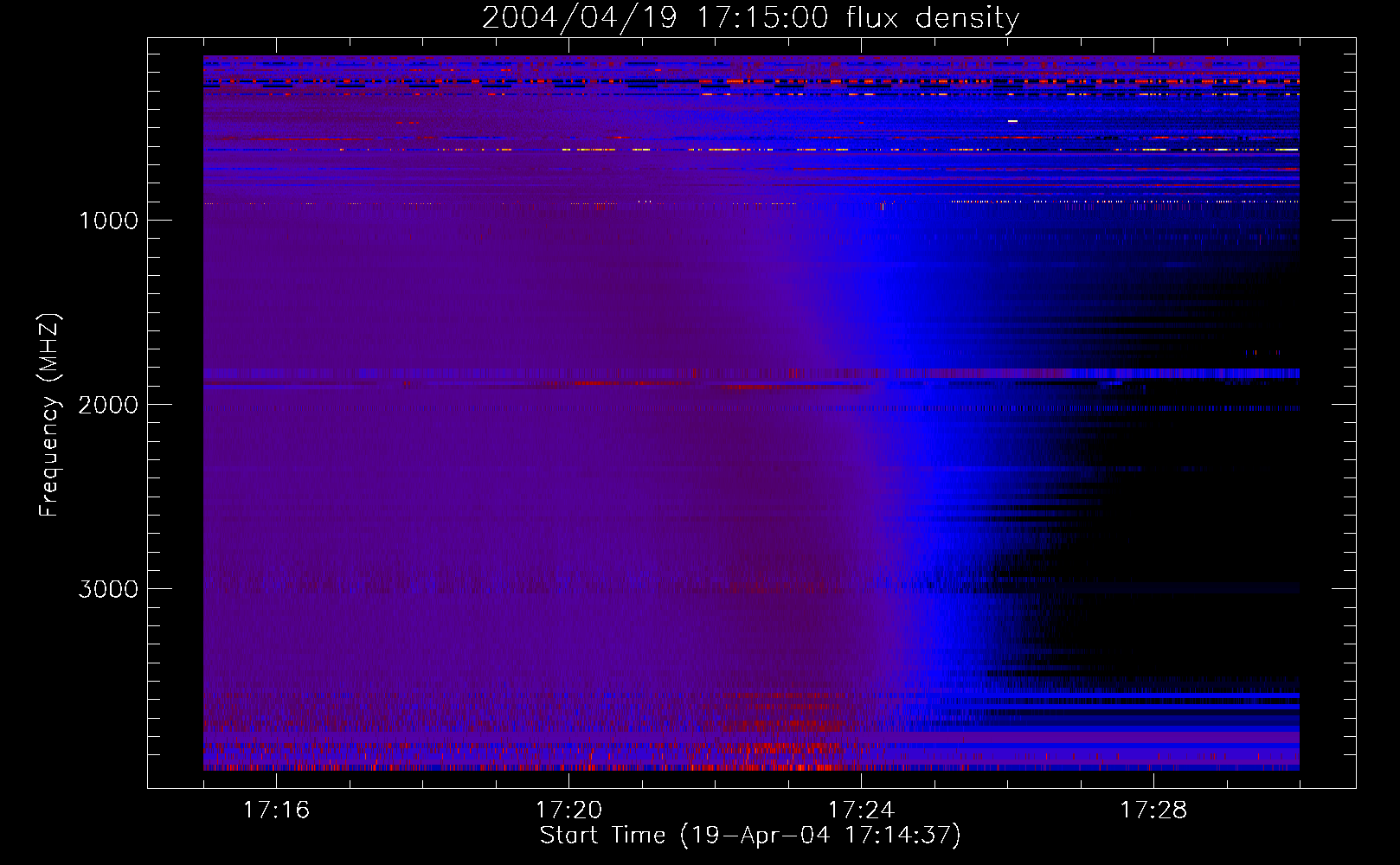The height and width of the screenshot is (865, 1400).
Task: Click the '3000' frequency axis label
Action: pos(108,589)
